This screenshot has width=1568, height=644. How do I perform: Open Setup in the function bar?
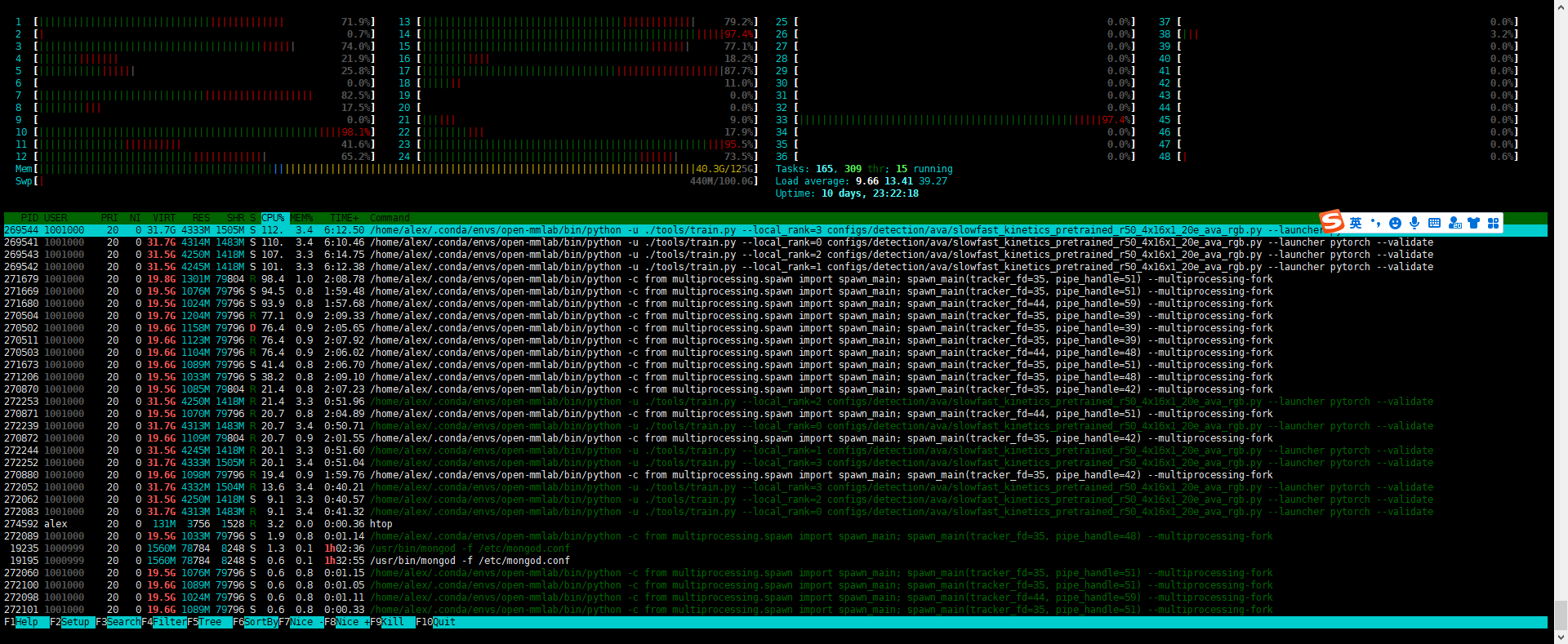[x=72, y=622]
